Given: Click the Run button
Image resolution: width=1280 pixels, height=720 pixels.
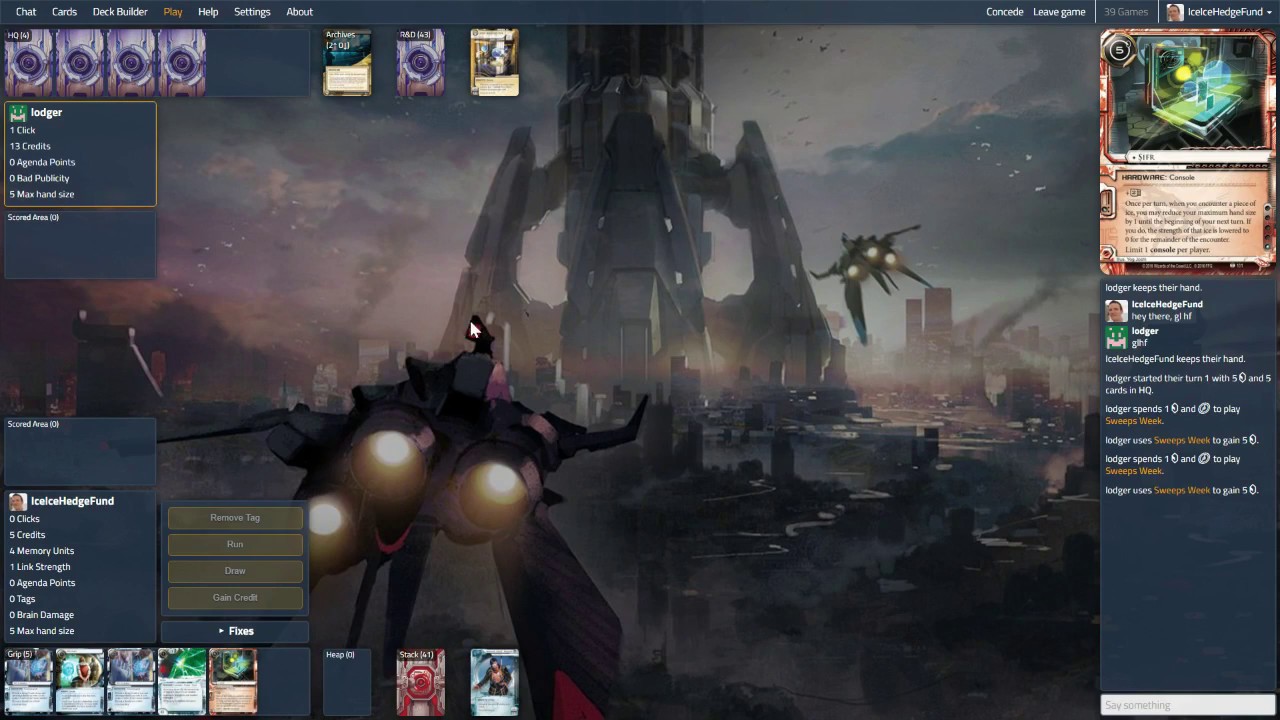Looking at the screenshot, I should click(x=235, y=544).
